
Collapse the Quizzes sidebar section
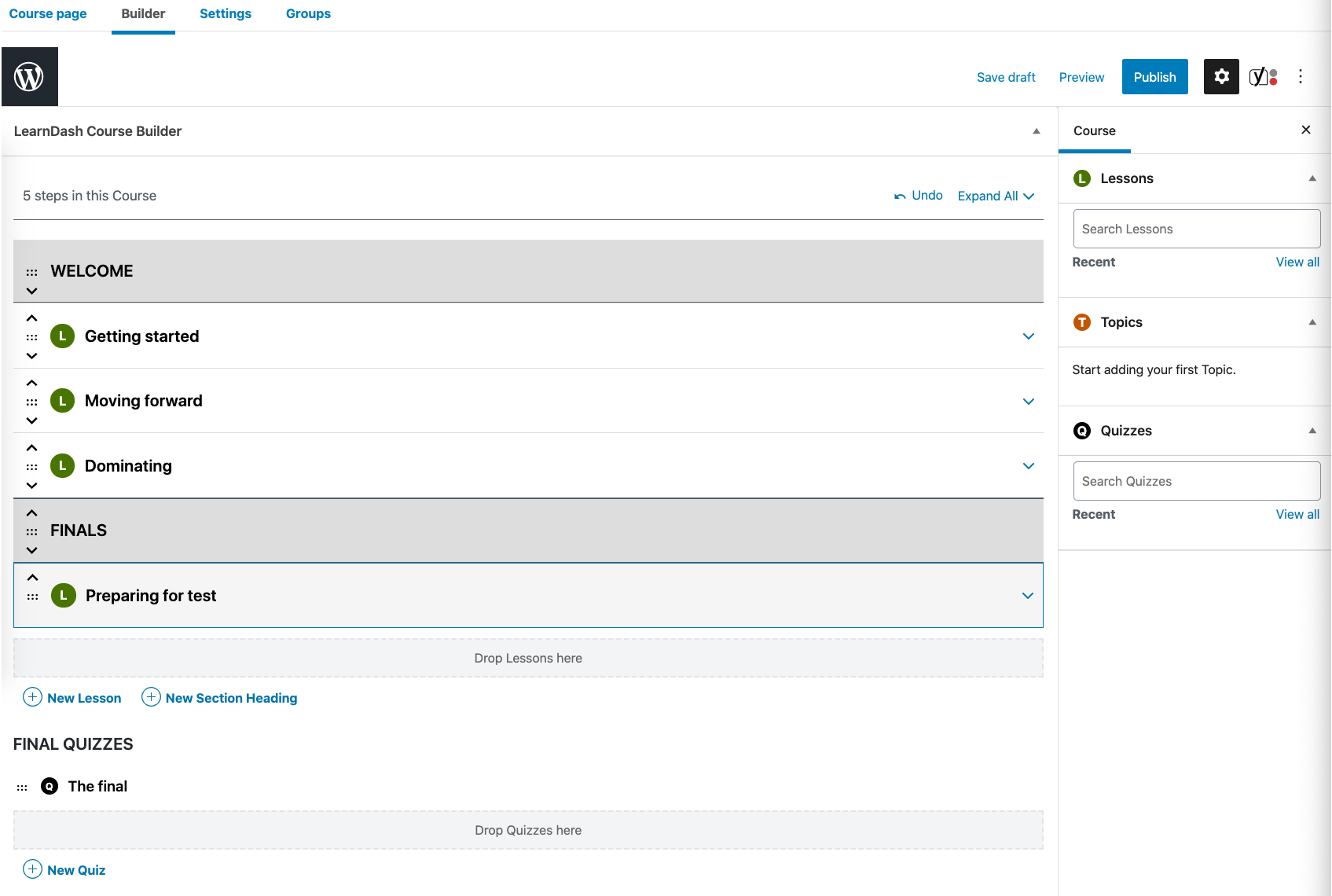[x=1312, y=431]
